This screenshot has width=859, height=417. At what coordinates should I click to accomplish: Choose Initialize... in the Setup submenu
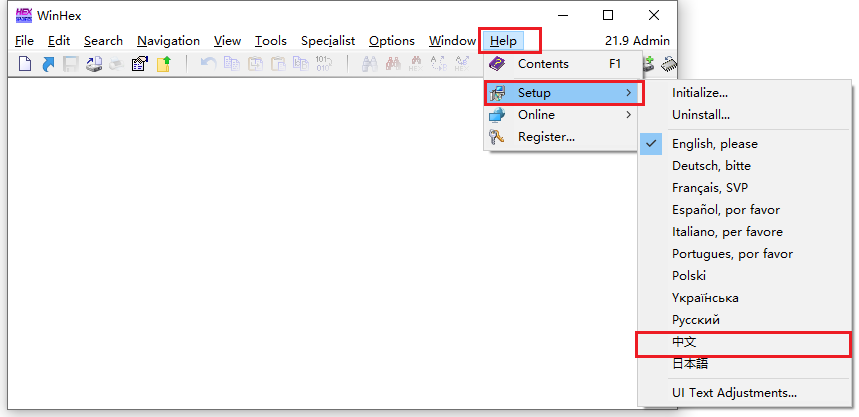(746, 93)
